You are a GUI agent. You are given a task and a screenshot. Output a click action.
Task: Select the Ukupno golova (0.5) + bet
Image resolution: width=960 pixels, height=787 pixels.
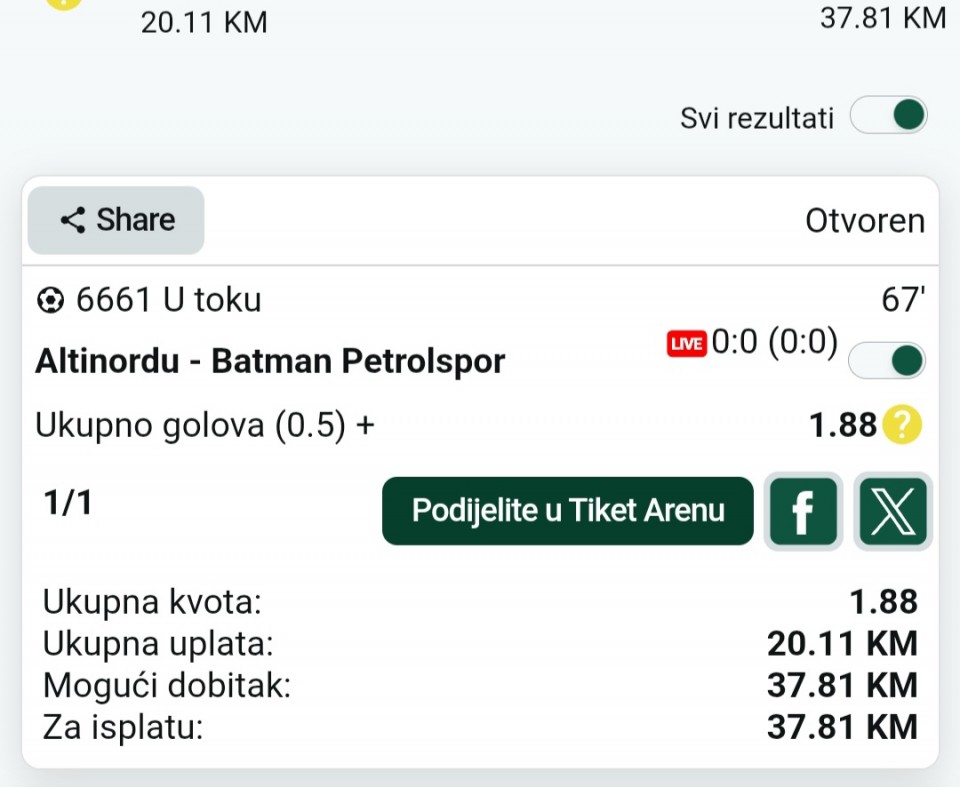(204, 425)
